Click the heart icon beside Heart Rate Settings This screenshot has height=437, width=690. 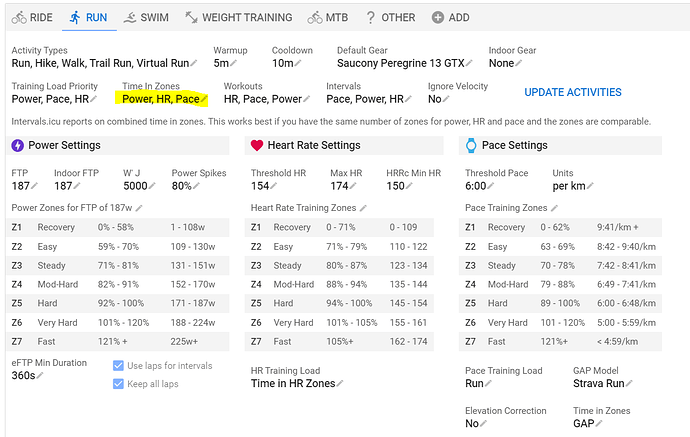point(255,145)
